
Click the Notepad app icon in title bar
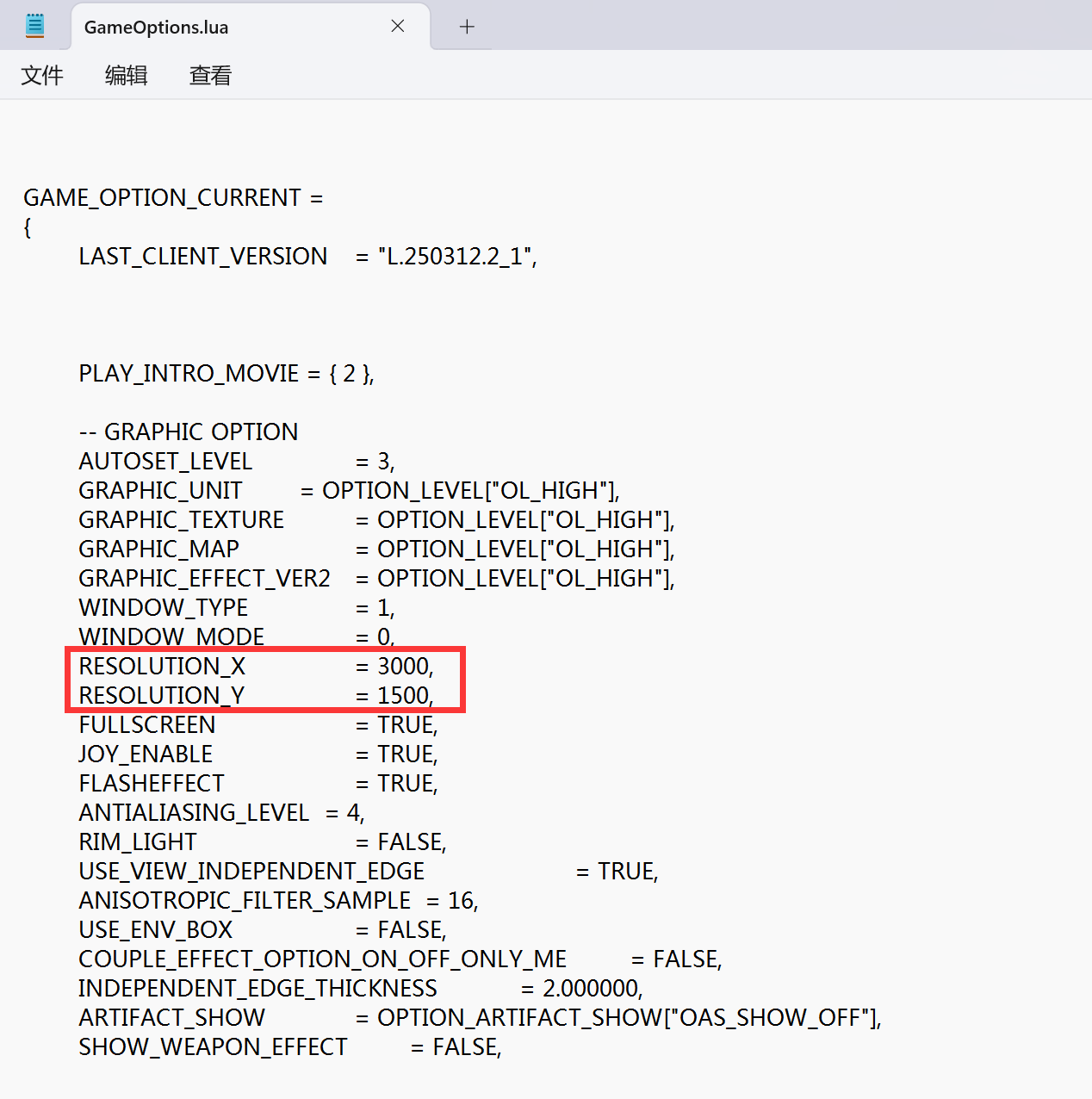[34, 26]
